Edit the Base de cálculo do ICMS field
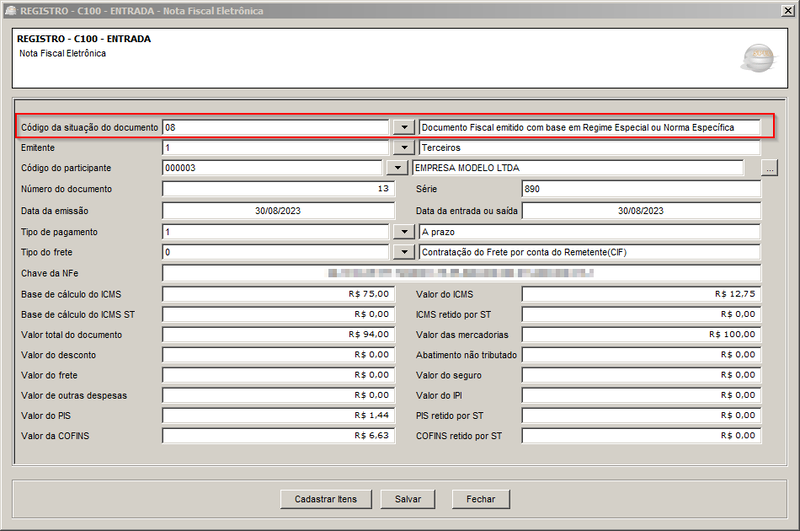 (x=278, y=294)
